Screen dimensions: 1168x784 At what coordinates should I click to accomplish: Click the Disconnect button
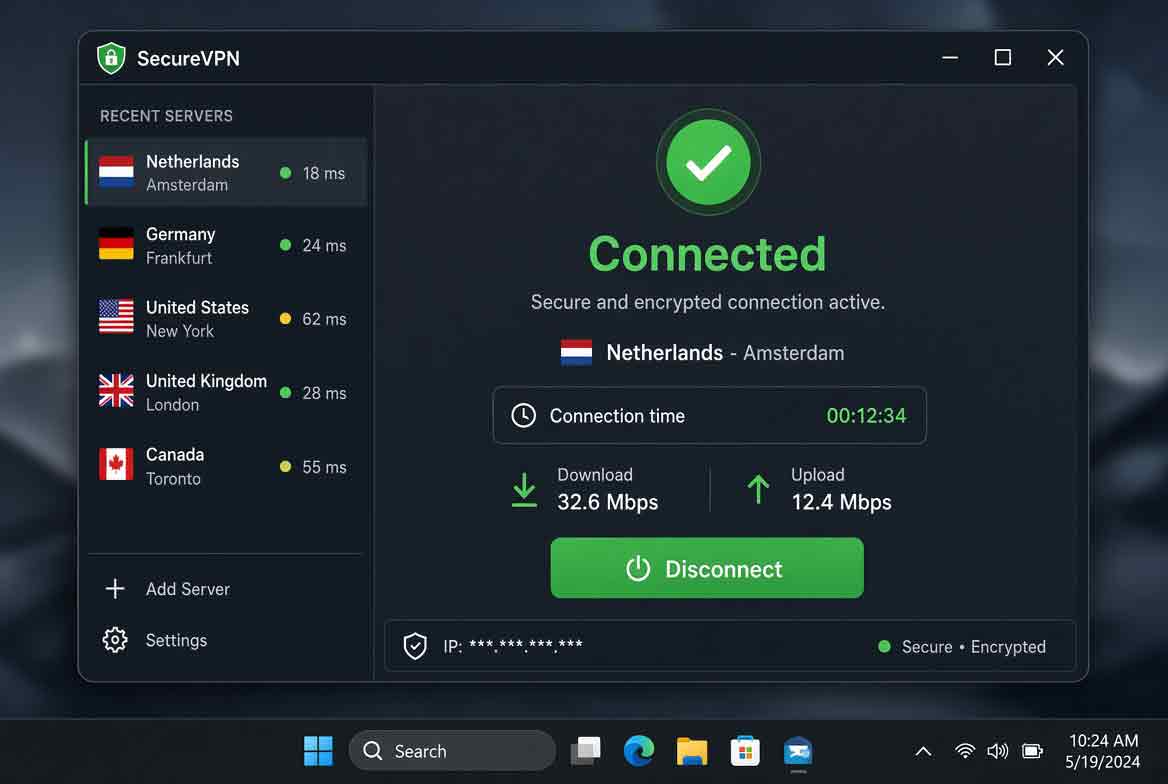click(707, 568)
